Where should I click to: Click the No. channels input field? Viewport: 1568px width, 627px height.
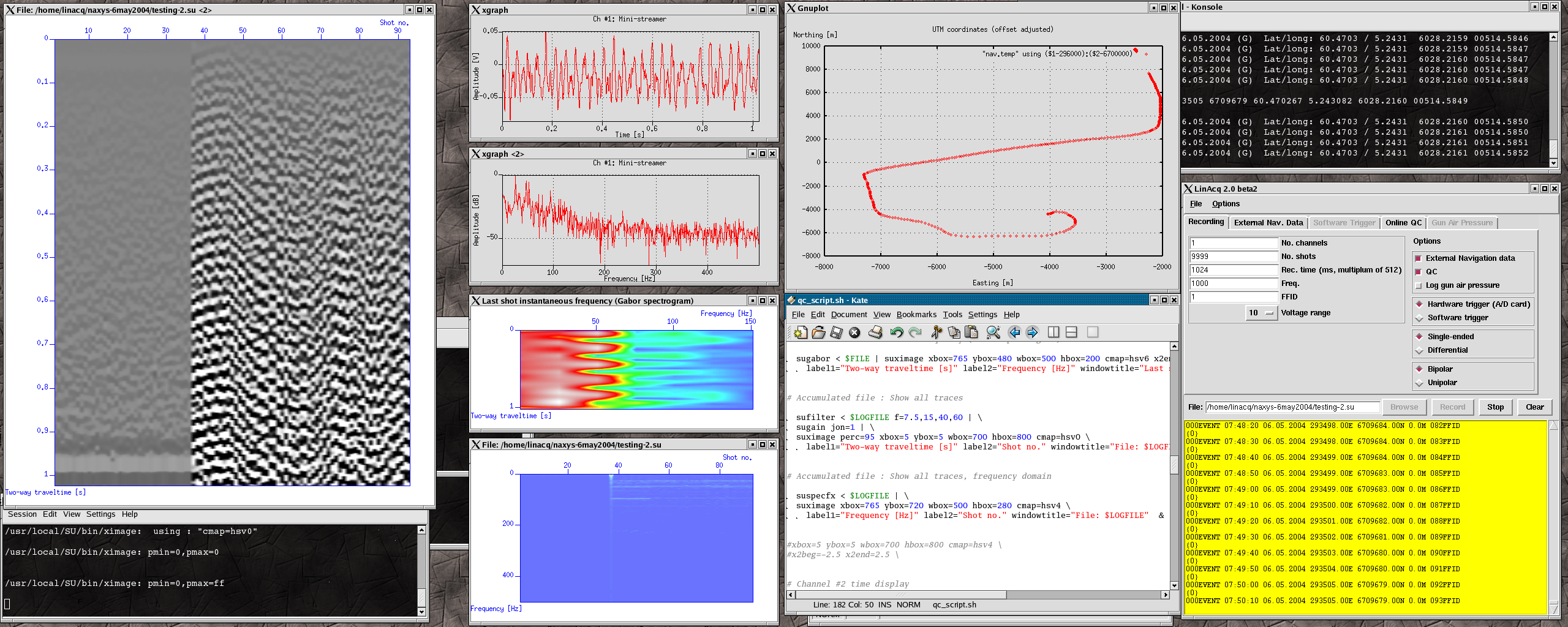(x=1234, y=243)
